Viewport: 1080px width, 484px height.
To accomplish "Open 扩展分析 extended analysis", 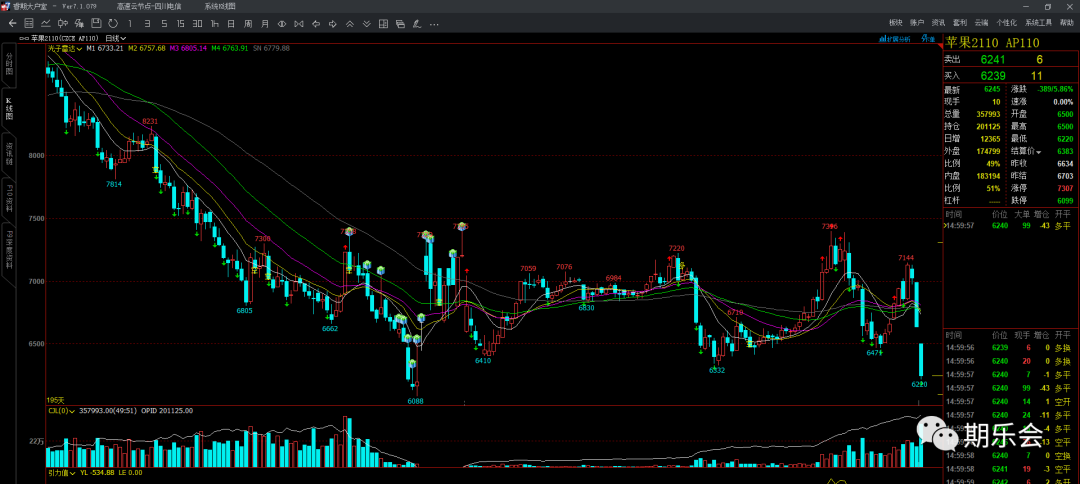I will click(895, 39).
